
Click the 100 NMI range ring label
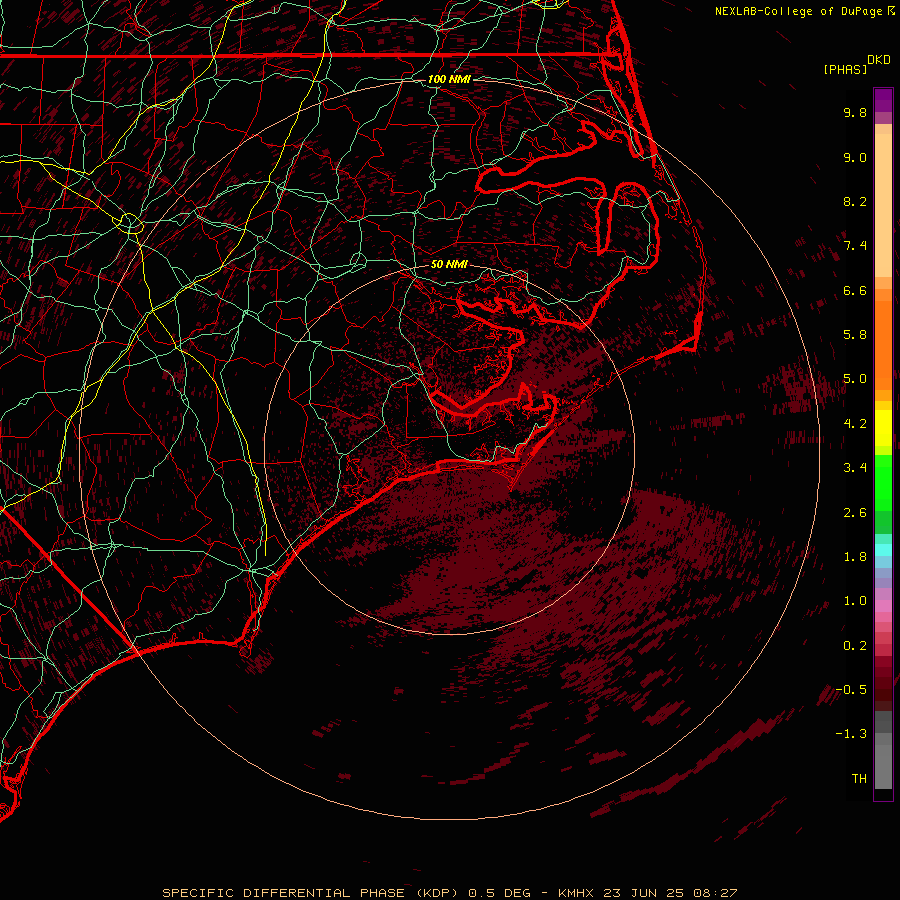(449, 79)
